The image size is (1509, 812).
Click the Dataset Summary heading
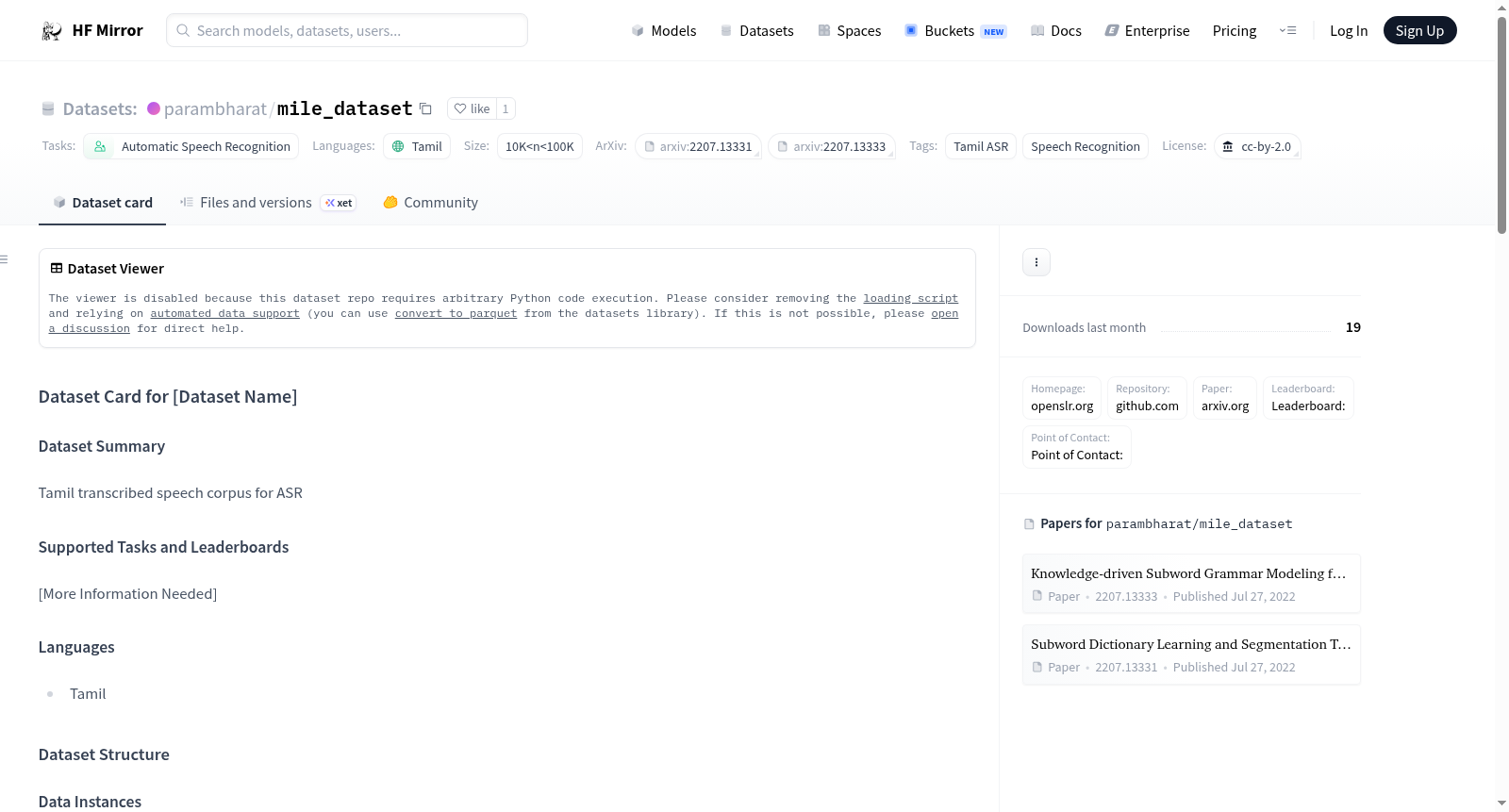pyautogui.click(x=102, y=446)
